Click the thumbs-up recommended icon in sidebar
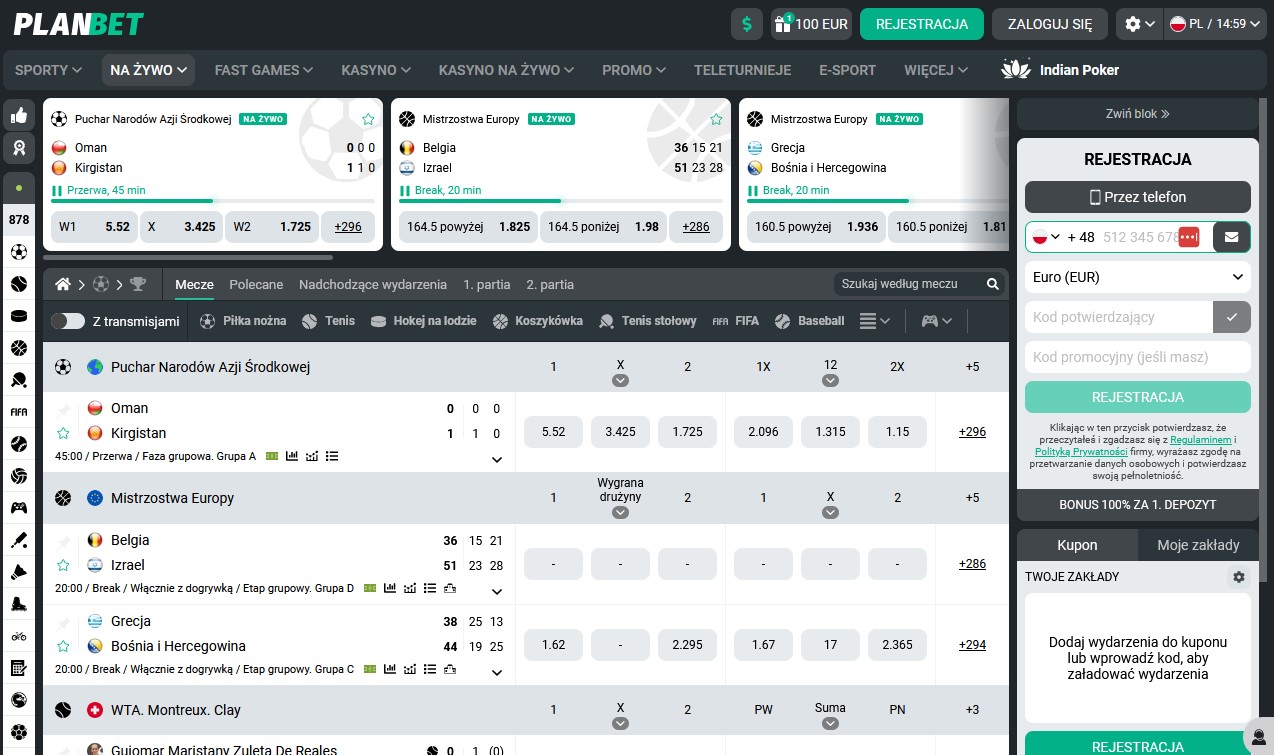The height and width of the screenshot is (755, 1274). [x=19, y=116]
